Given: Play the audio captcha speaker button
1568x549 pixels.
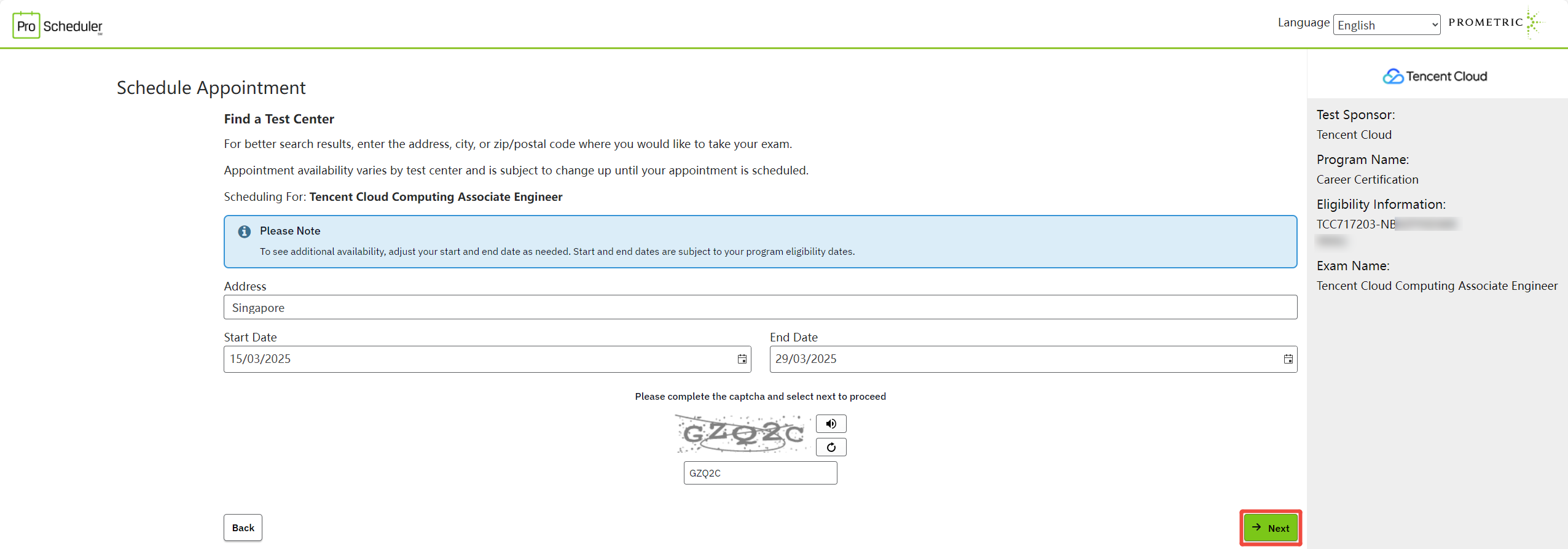Looking at the screenshot, I should 831,424.
